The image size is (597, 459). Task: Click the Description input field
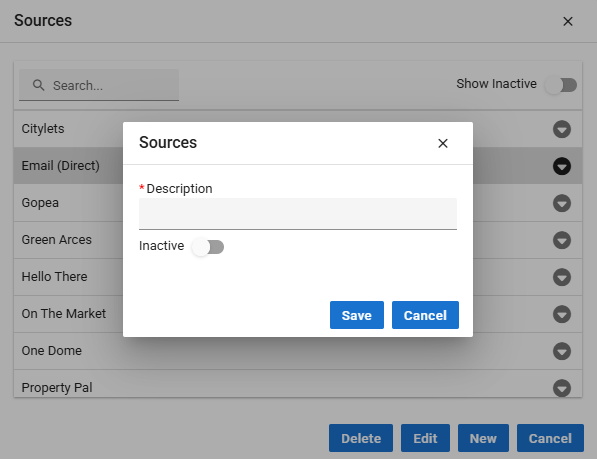298,214
